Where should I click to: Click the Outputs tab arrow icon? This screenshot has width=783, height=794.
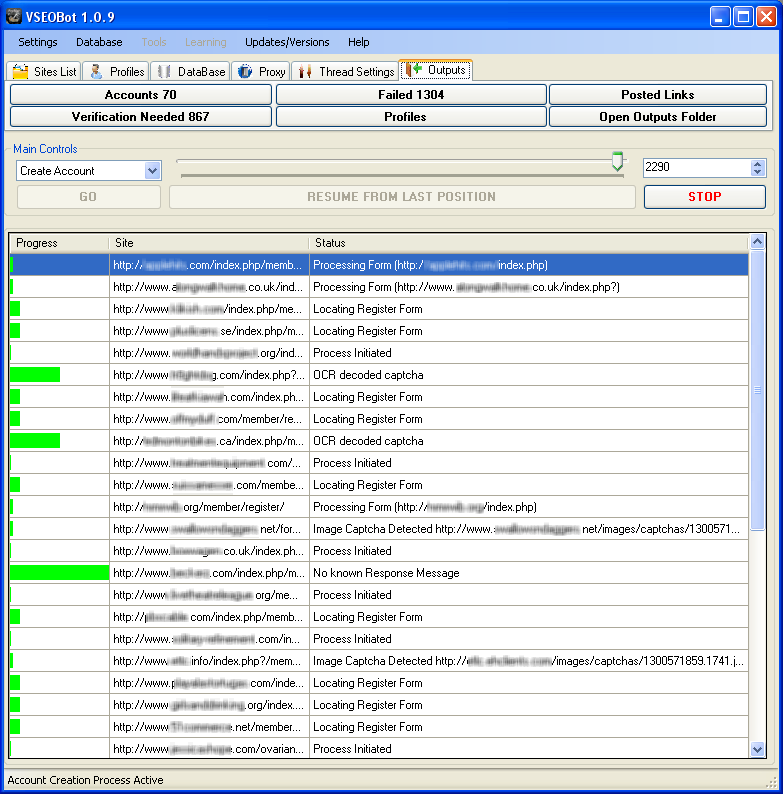[x=413, y=69]
